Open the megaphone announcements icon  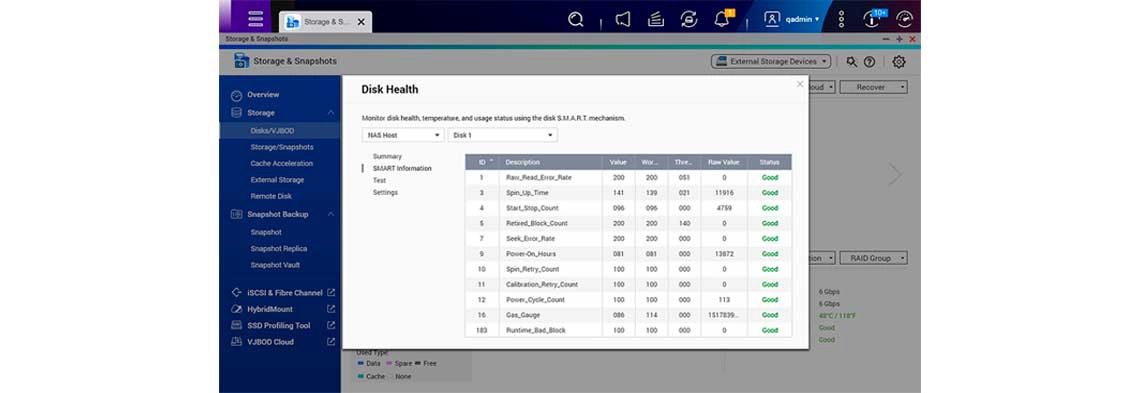coord(622,20)
